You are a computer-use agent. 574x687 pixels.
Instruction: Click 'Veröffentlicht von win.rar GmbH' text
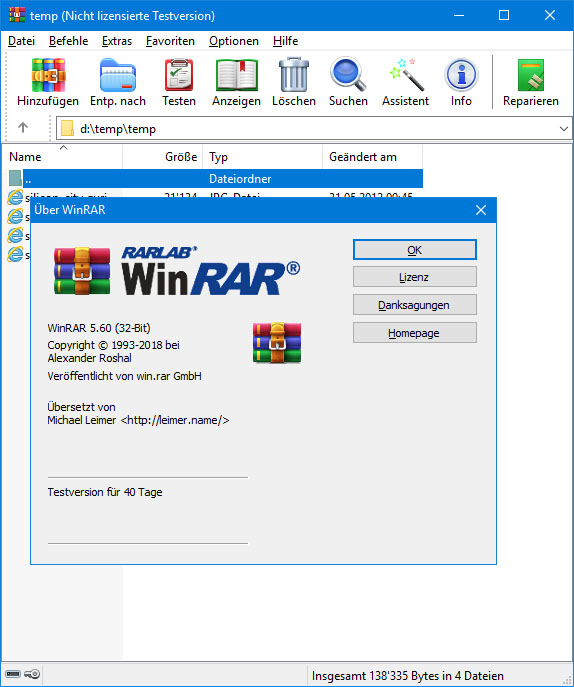[124, 376]
